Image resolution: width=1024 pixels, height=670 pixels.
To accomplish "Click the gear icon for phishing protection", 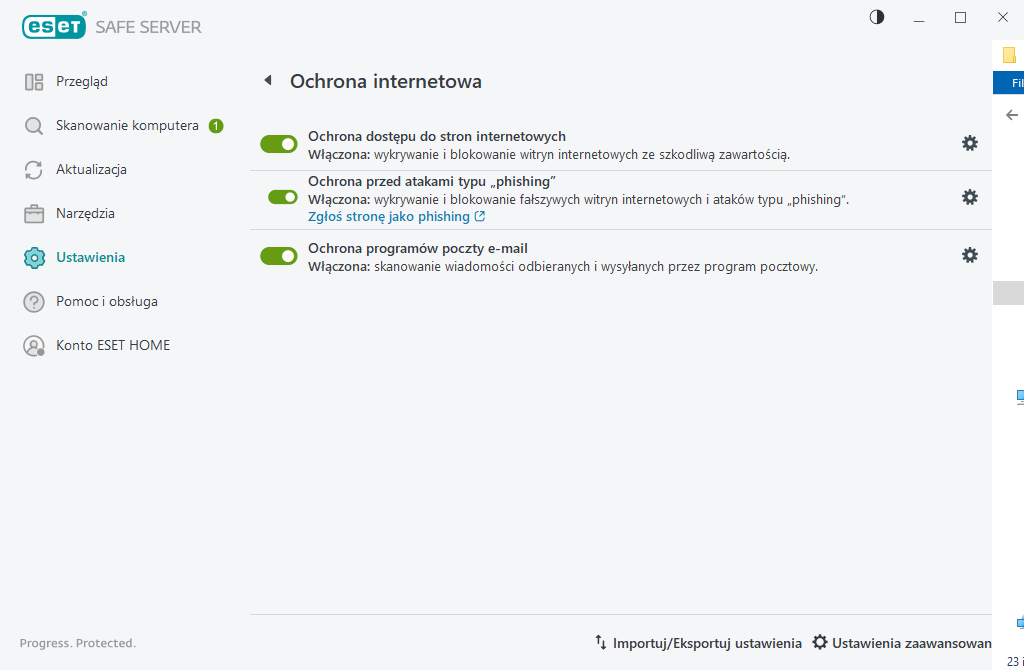I will click(x=969, y=197).
